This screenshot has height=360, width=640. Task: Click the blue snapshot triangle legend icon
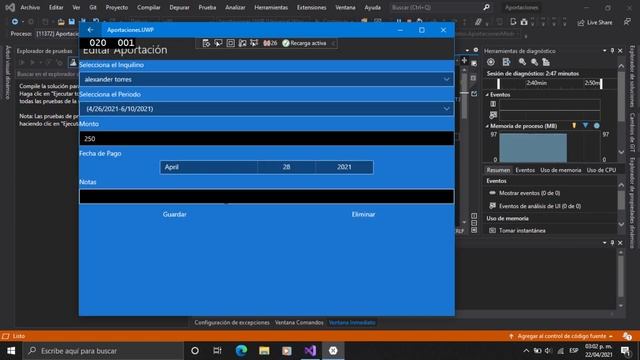[x=585, y=126]
